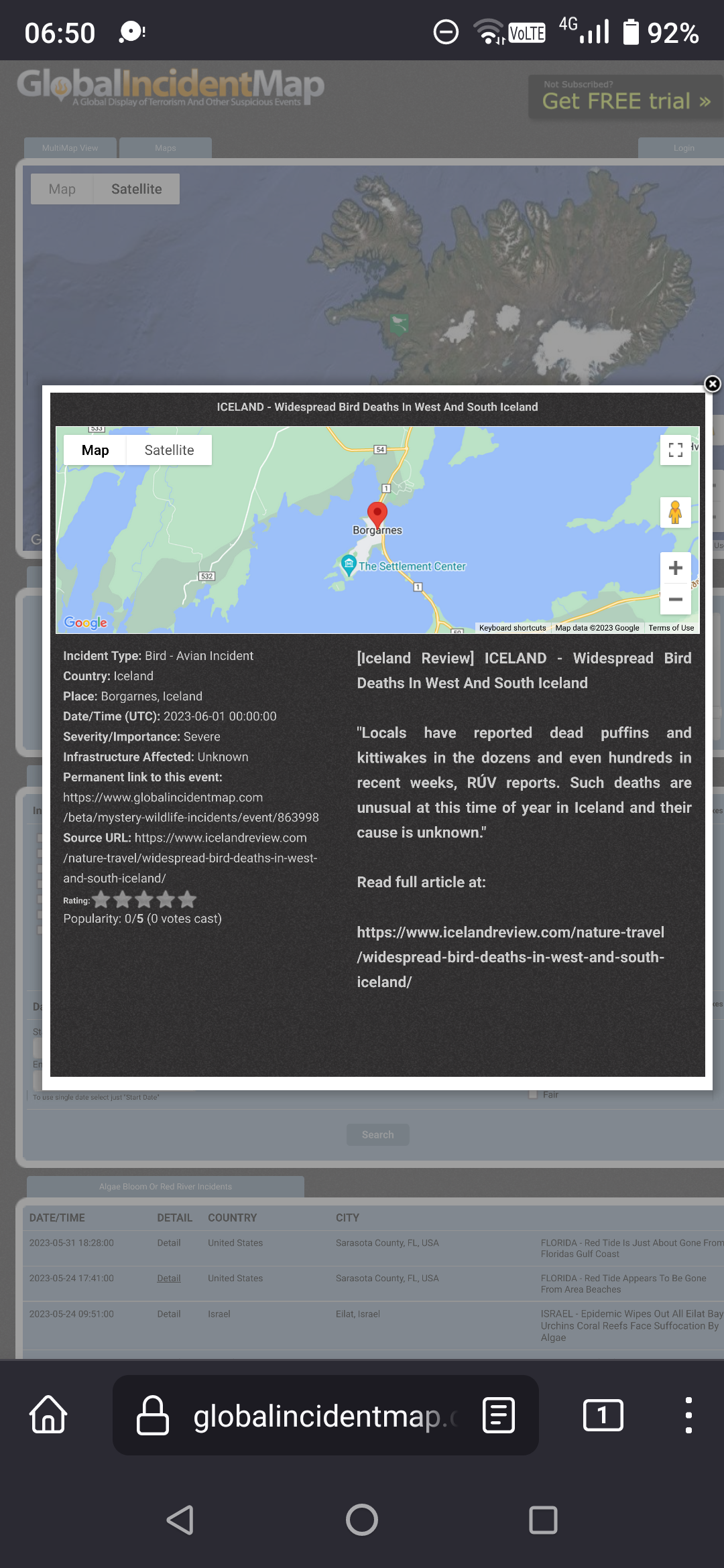Open Keyboard shortcuts on map
This screenshot has height=1568, width=724.
click(512, 628)
